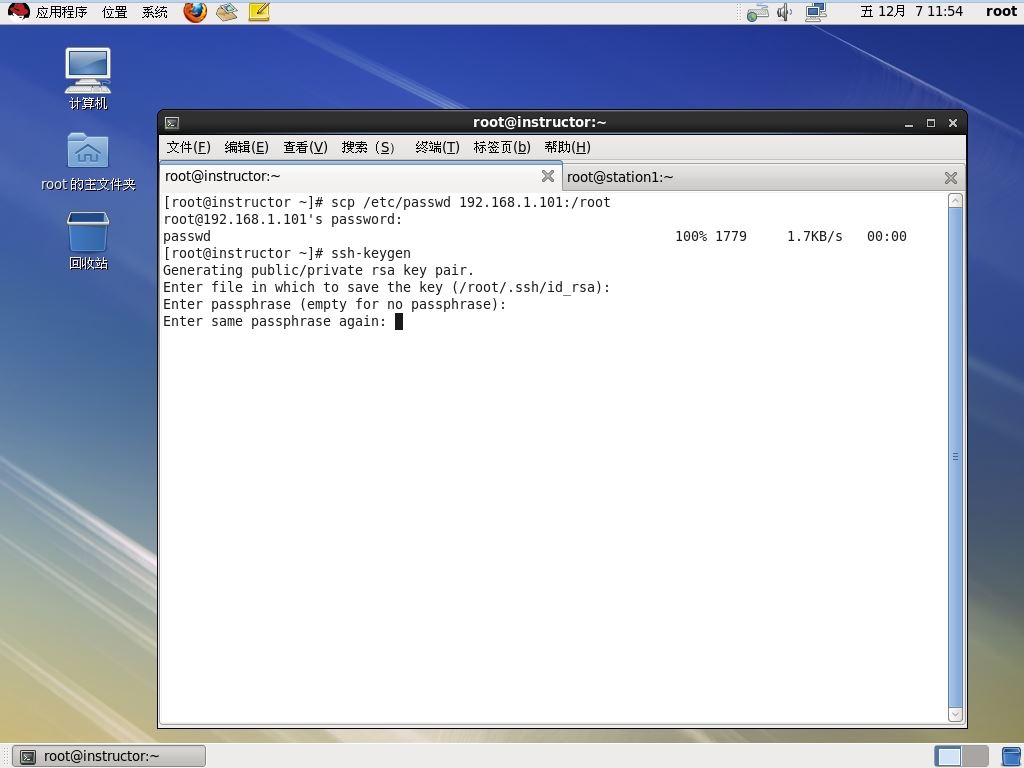Click the mail client launcher icon

click(227, 12)
